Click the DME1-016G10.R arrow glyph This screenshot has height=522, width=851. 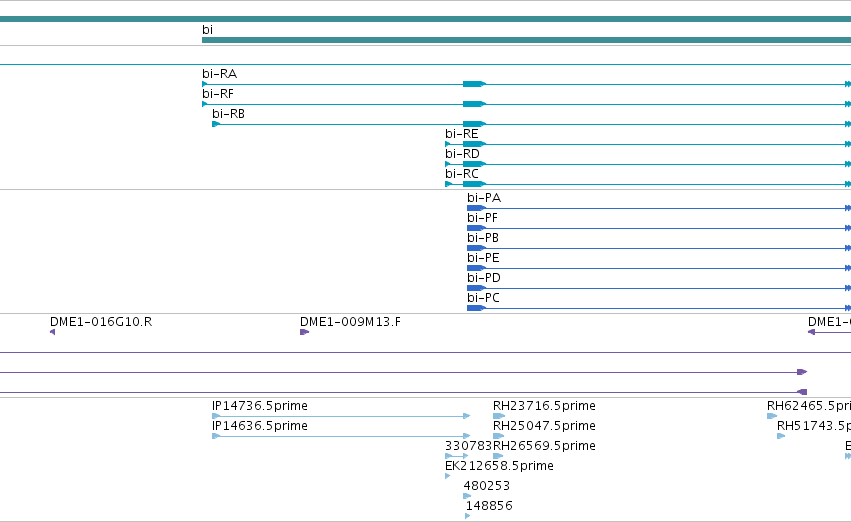(53, 332)
